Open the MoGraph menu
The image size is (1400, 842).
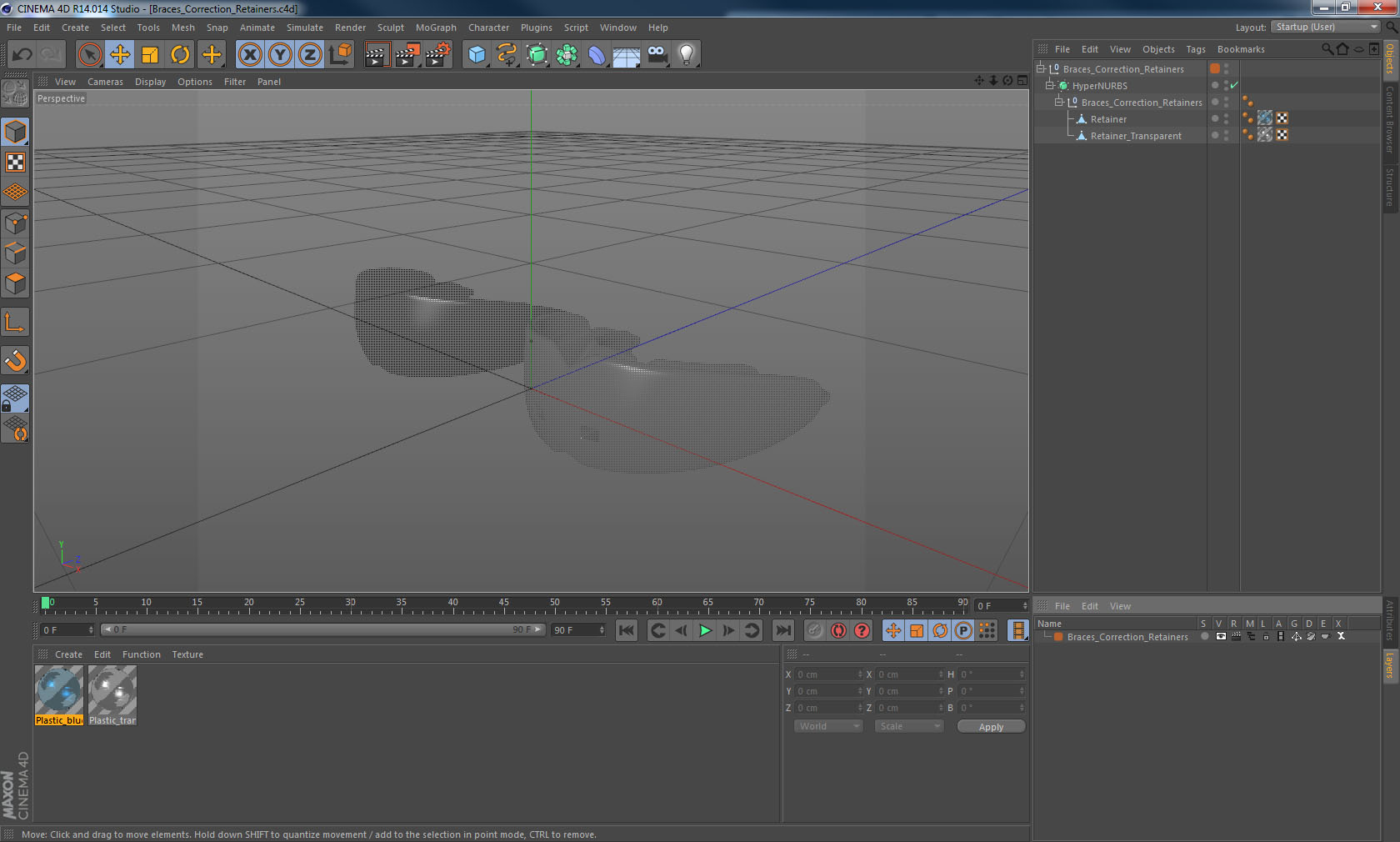coord(436,28)
